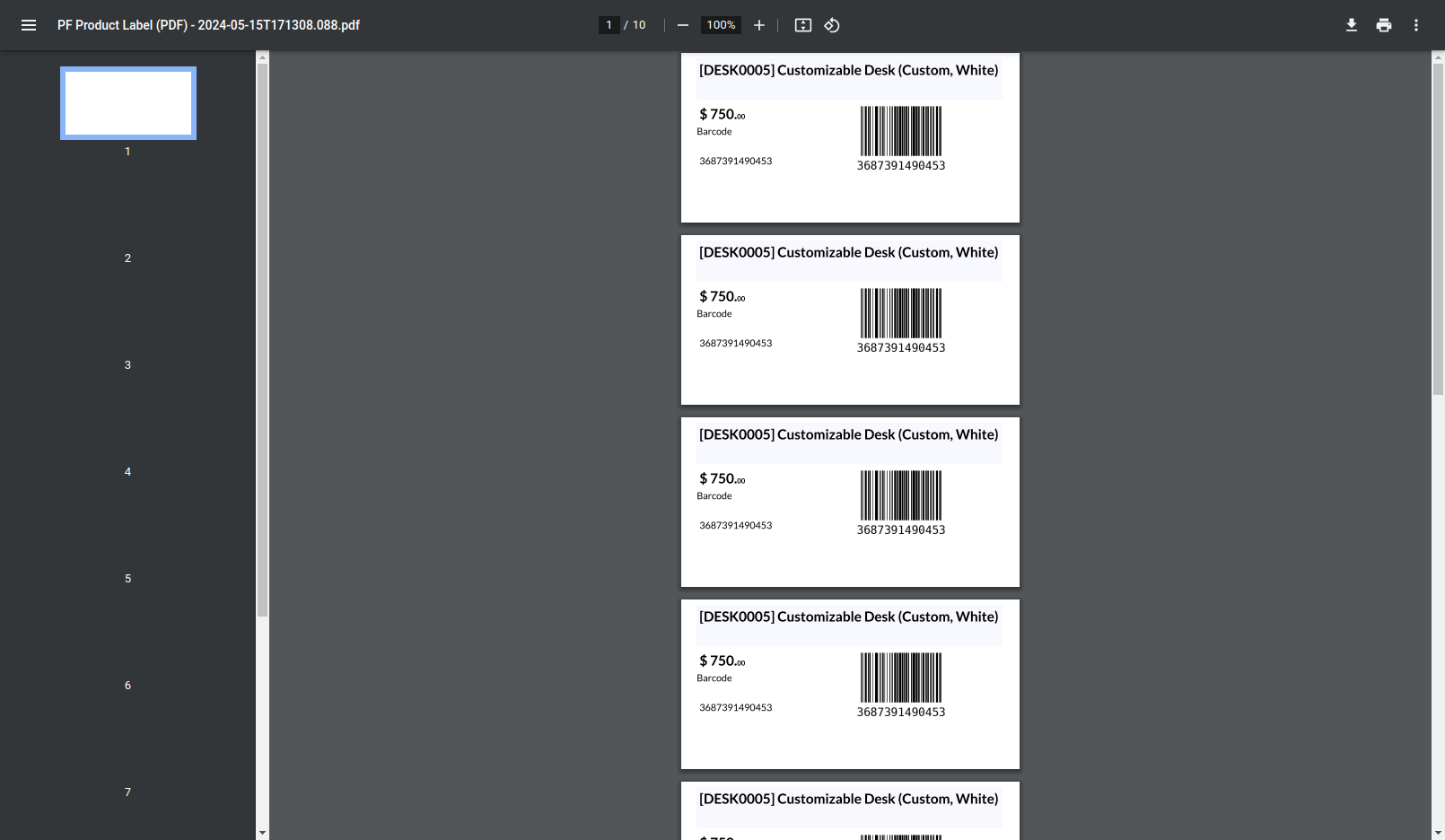This screenshot has height=840, width=1445.
Task: Select the barcode number 3687391490453 text
Action: tap(735, 161)
